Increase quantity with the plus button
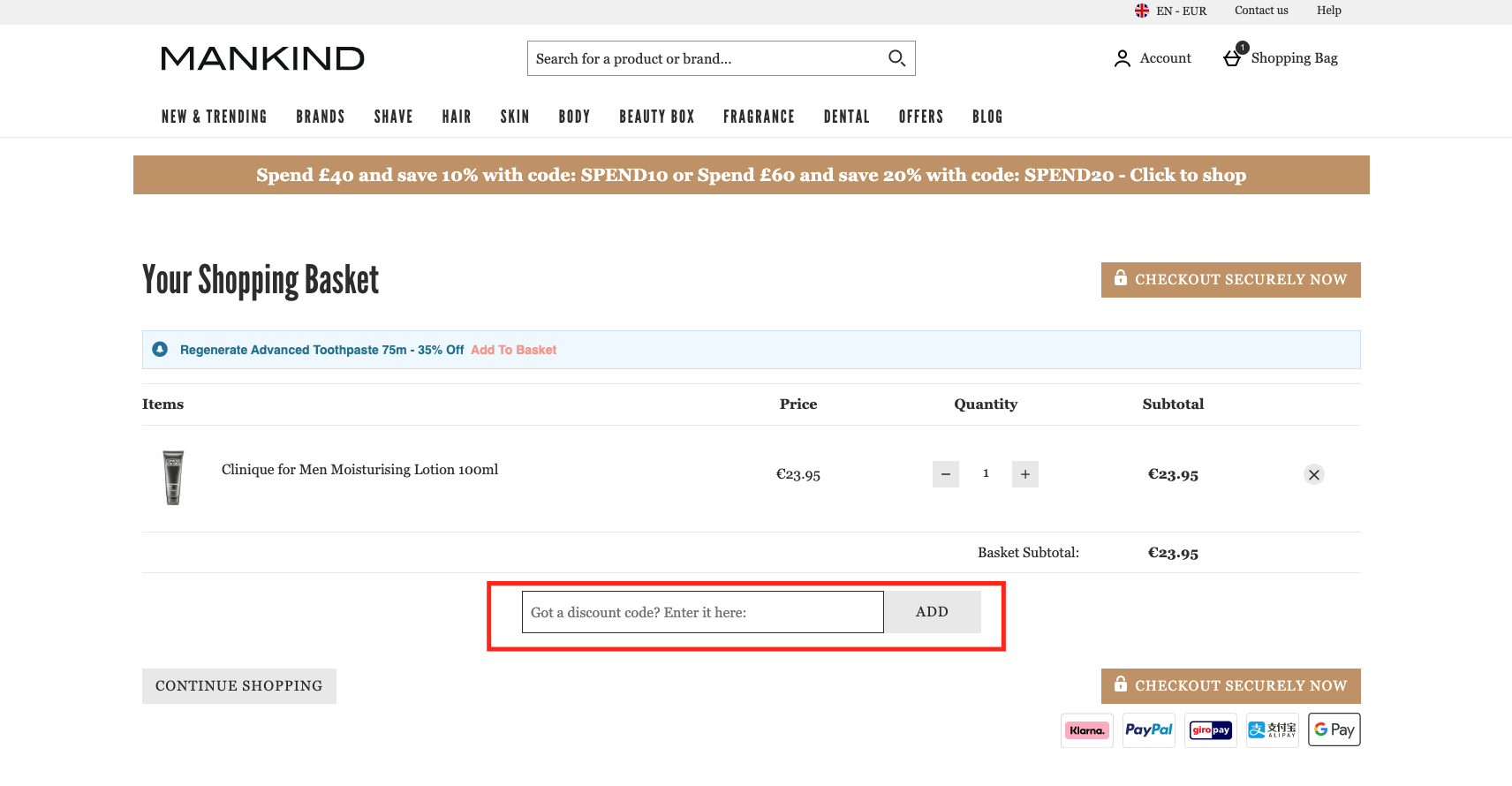This screenshot has width=1512, height=786. (x=1025, y=474)
